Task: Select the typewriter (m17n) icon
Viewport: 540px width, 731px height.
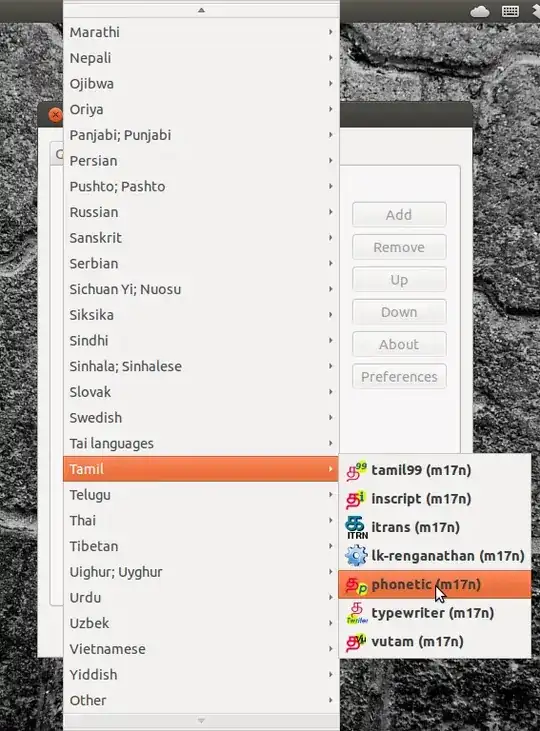Action: coord(357,614)
